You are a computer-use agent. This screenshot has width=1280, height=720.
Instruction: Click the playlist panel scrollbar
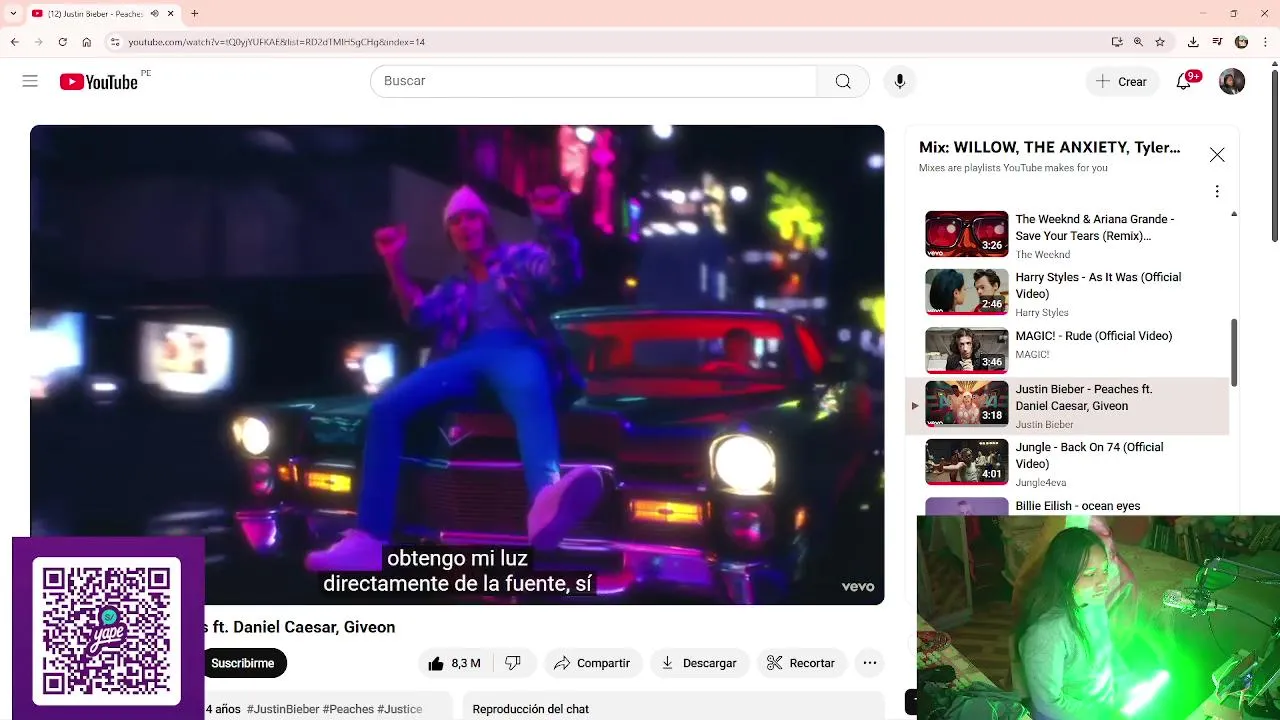pos(1234,352)
